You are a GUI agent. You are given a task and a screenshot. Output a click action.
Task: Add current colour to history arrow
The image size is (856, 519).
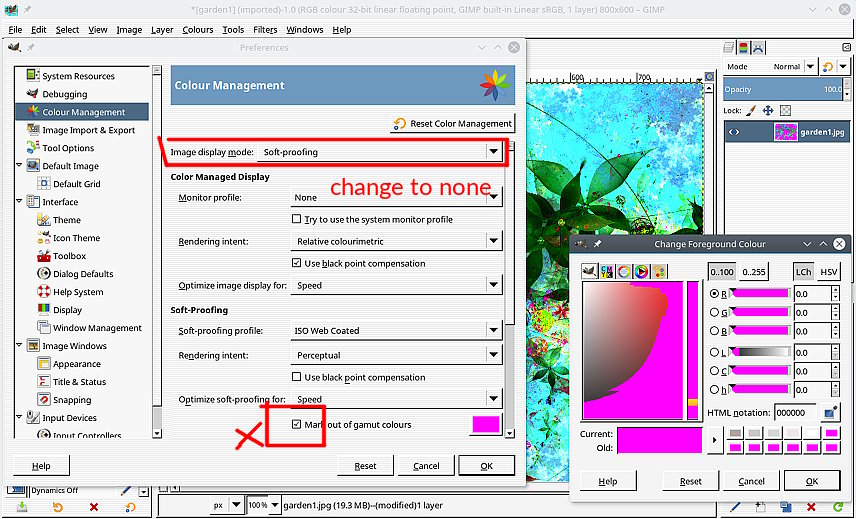pos(715,440)
